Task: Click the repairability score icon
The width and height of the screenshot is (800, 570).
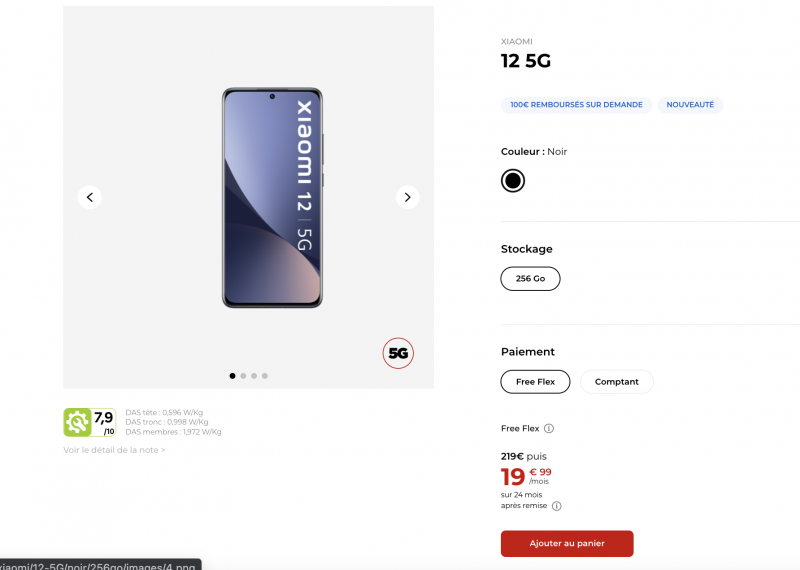Action: click(x=77, y=422)
